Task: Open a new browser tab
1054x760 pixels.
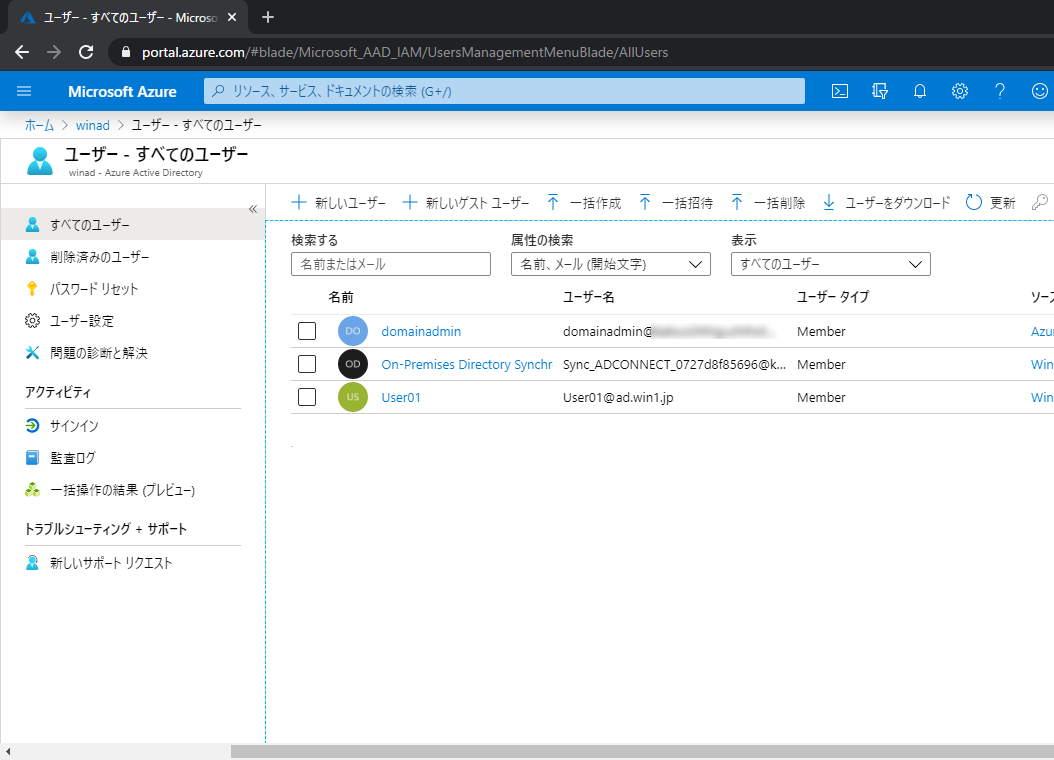Action: click(268, 17)
